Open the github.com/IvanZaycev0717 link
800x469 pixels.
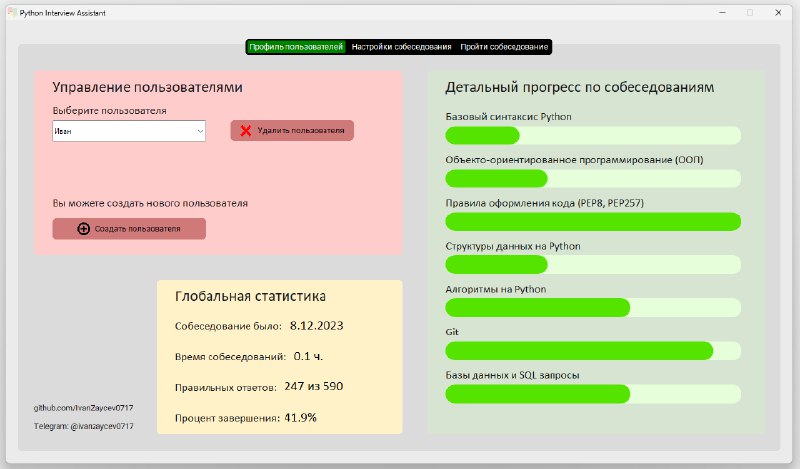(84, 408)
